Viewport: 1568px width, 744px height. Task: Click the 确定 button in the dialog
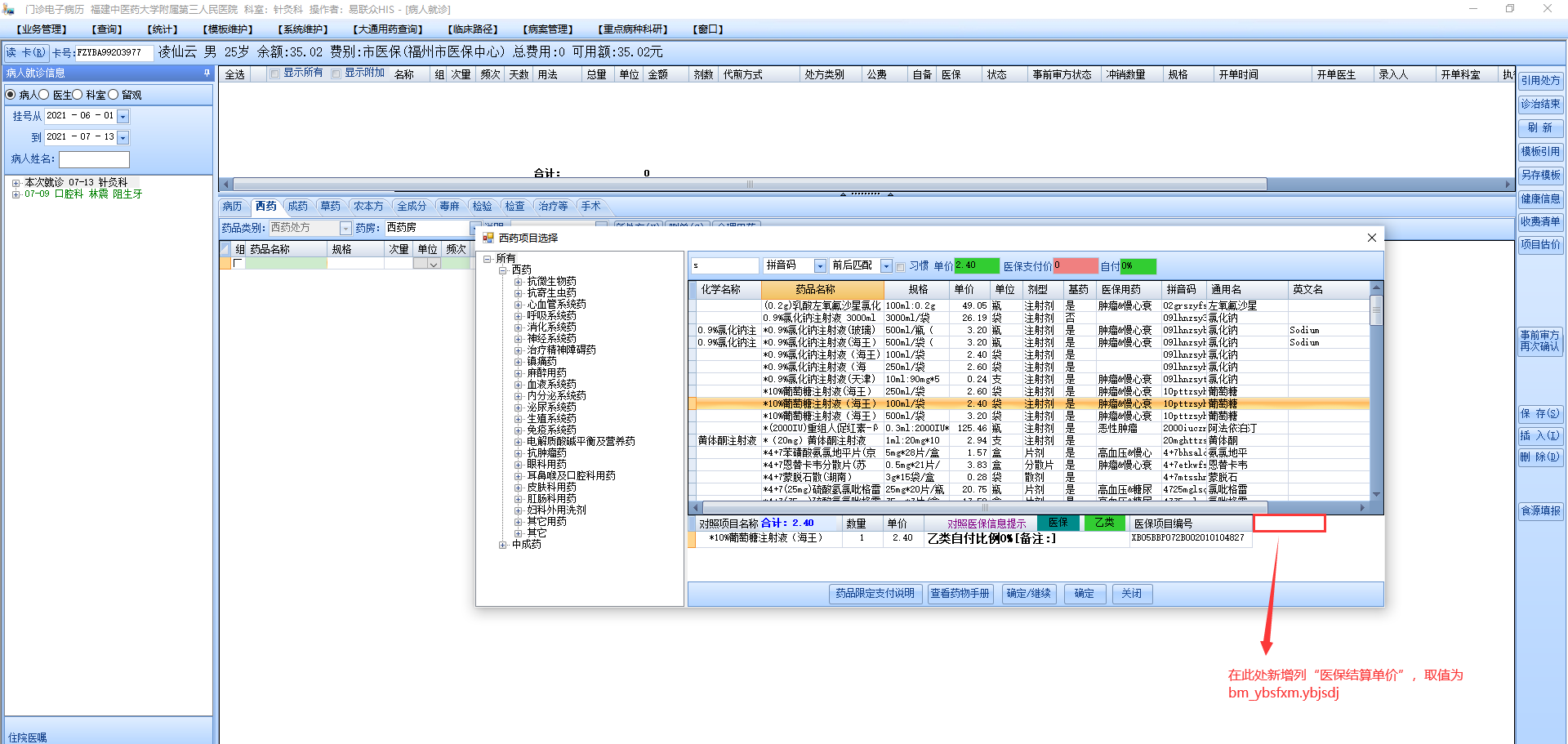[x=1085, y=594]
